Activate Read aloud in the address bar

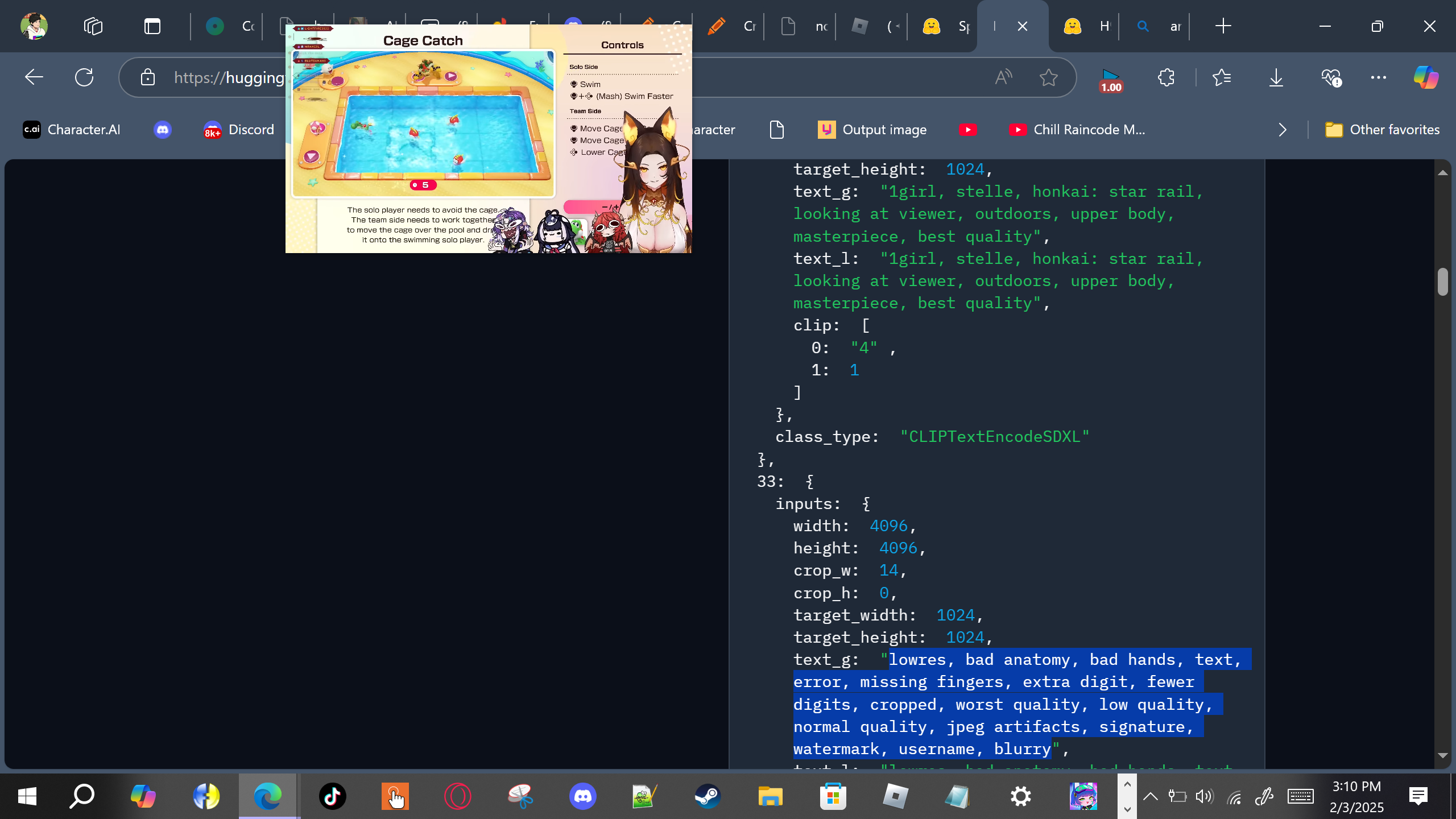1004,77
